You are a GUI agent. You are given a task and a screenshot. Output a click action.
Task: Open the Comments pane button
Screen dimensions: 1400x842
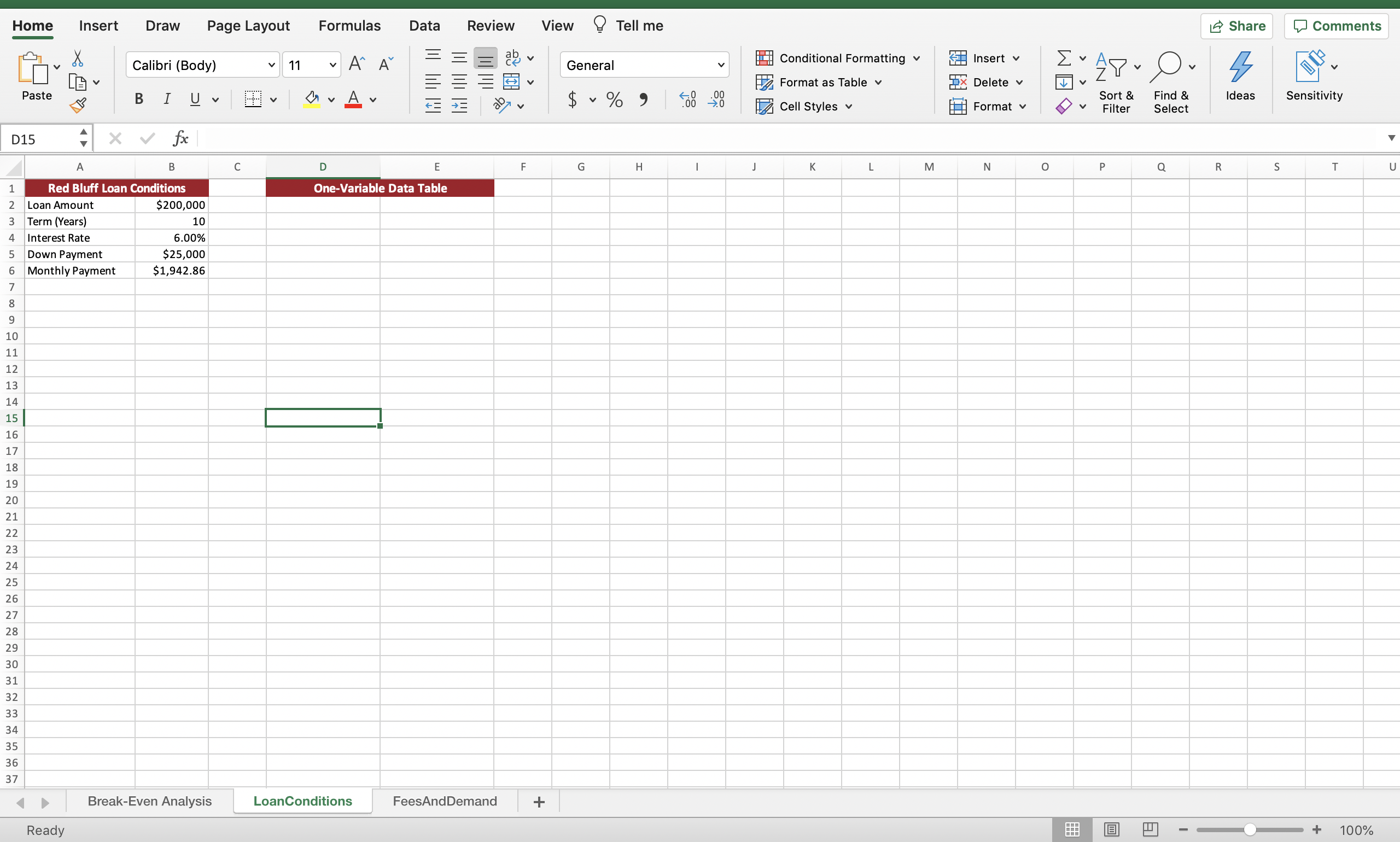tap(1337, 26)
